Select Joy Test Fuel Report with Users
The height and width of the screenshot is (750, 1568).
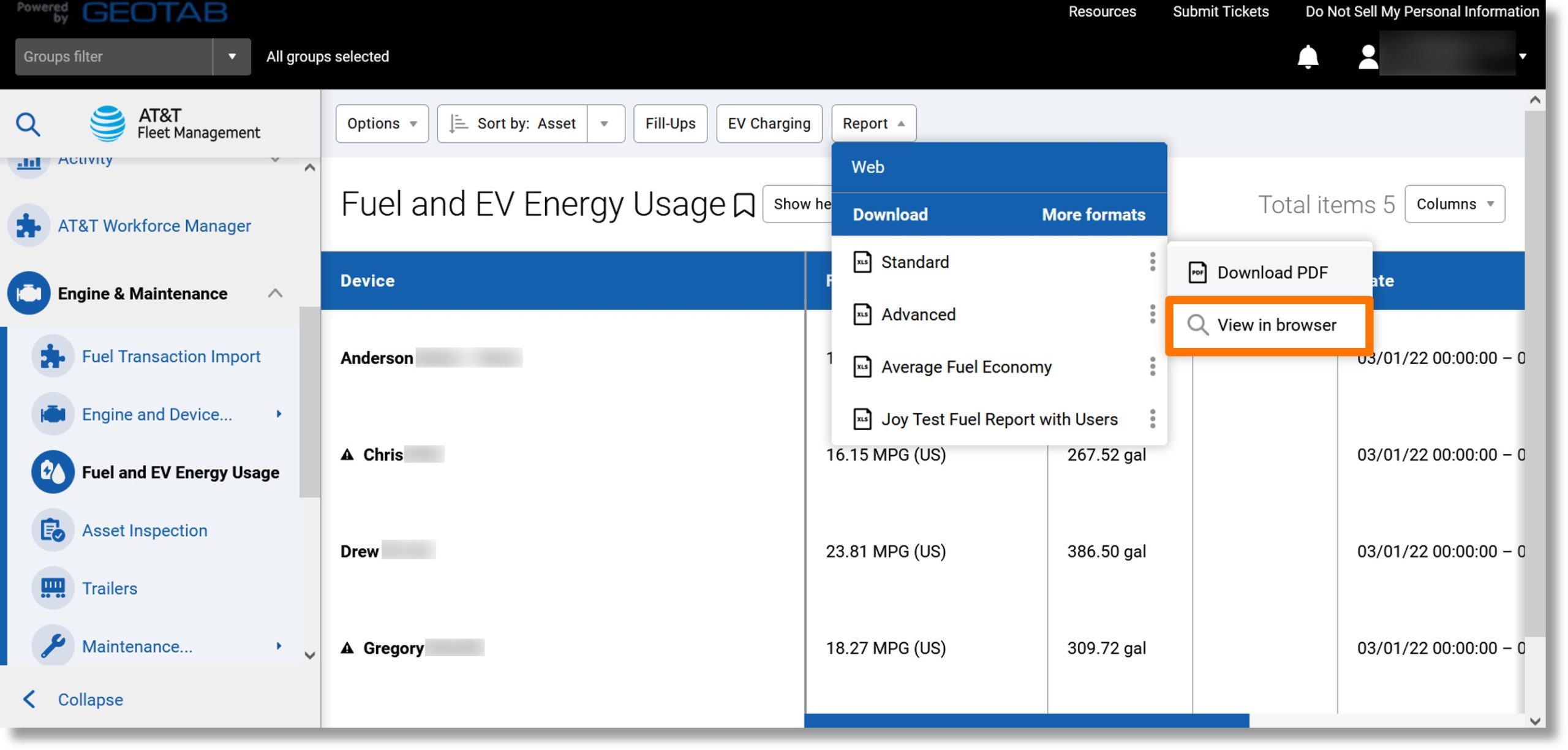click(1000, 420)
